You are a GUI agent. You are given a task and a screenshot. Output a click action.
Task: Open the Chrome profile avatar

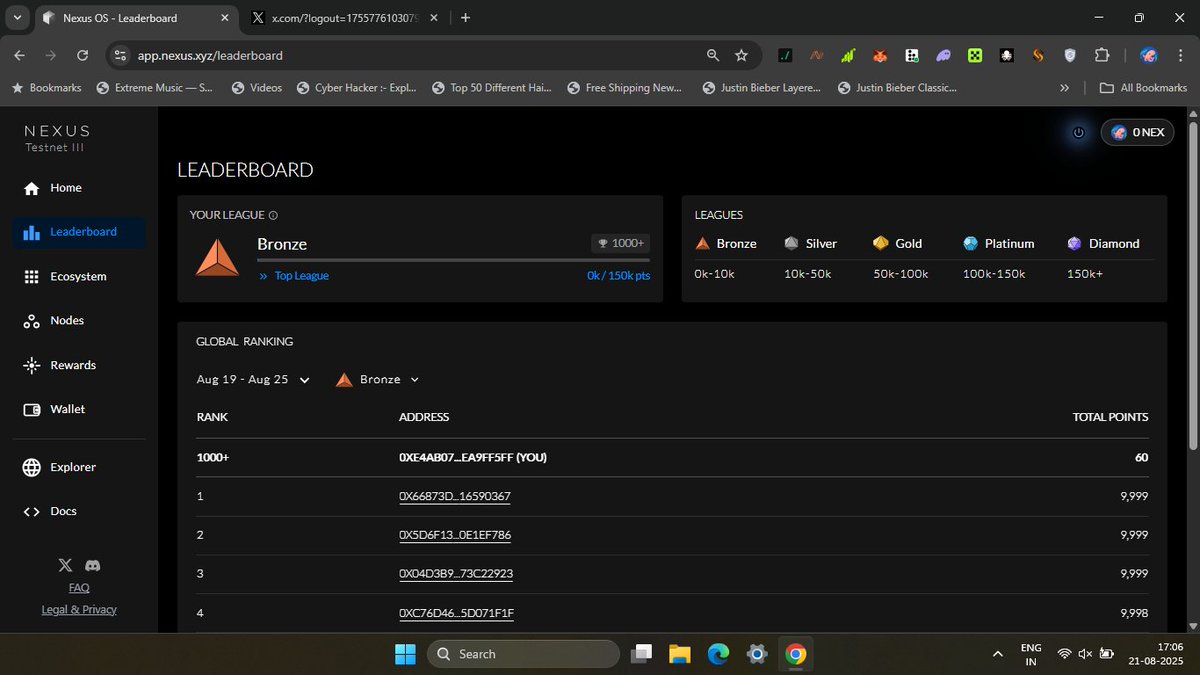[1149, 56]
